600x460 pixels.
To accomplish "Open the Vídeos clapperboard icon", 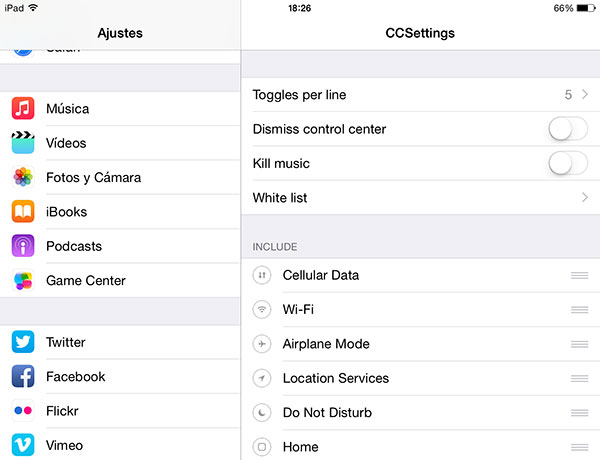I will tap(23, 143).
